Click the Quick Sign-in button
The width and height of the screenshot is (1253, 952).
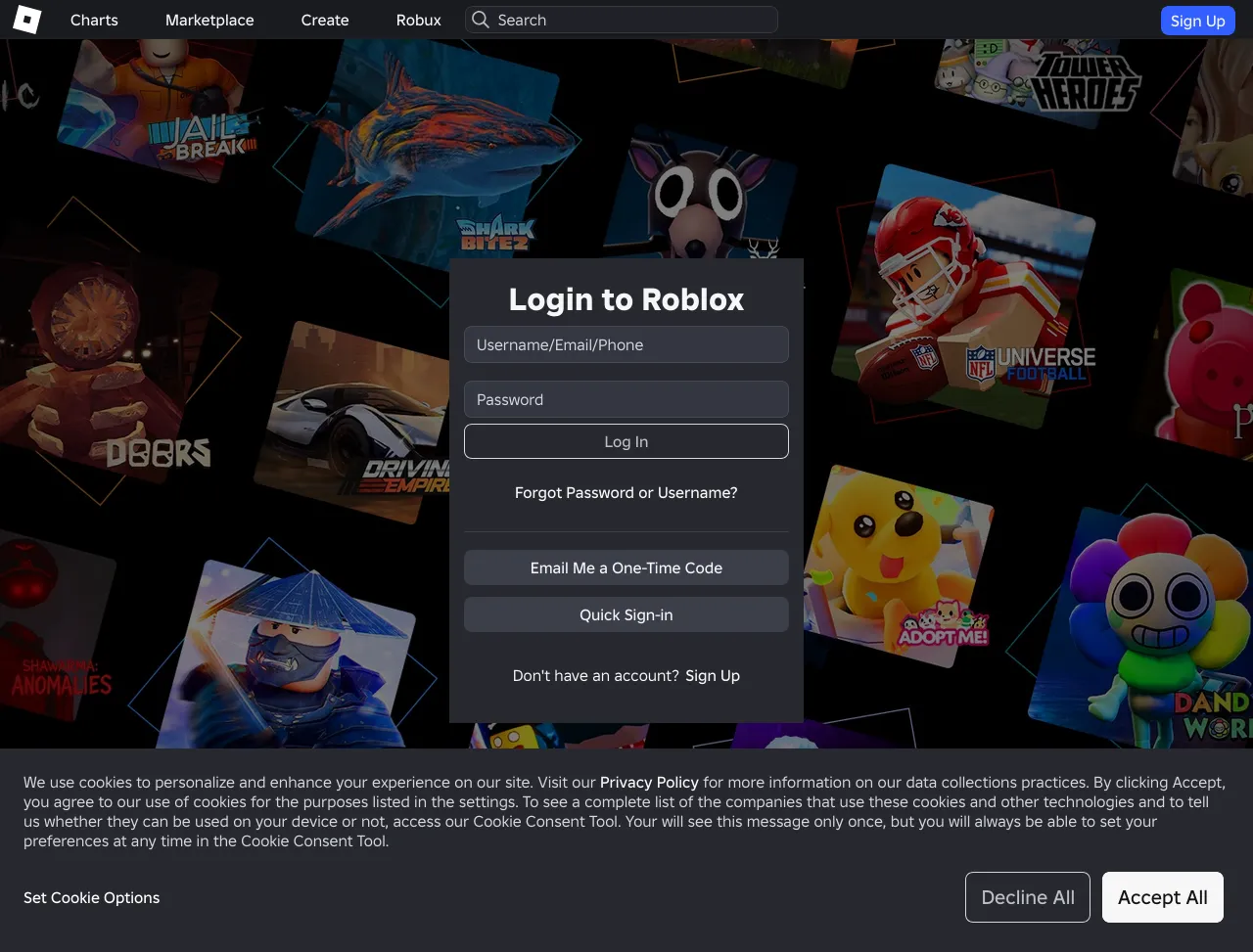pos(626,614)
